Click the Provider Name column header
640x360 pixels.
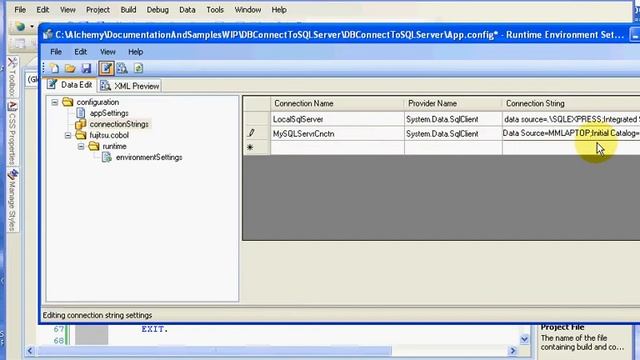click(x=453, y=104)
